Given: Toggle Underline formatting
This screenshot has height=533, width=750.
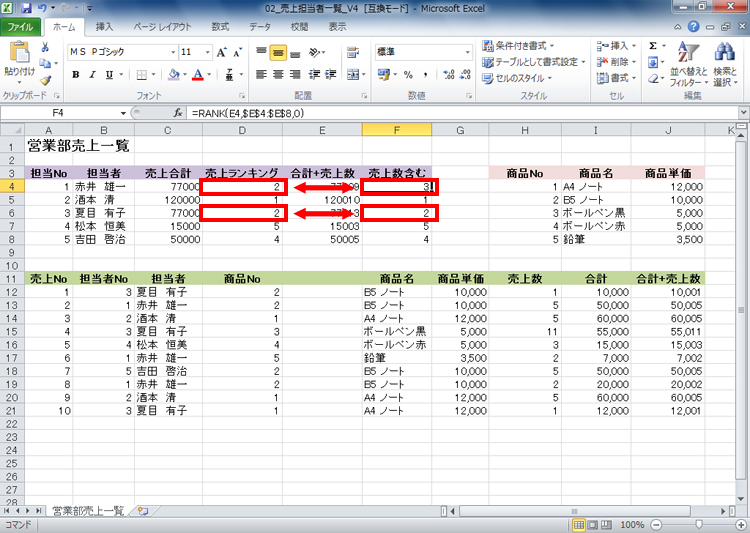Looking at the screenshot, I should [x=109, y=75].
